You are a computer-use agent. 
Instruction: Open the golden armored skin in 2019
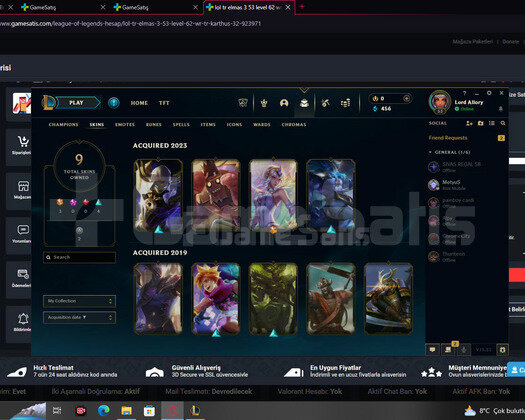(388, 299)
